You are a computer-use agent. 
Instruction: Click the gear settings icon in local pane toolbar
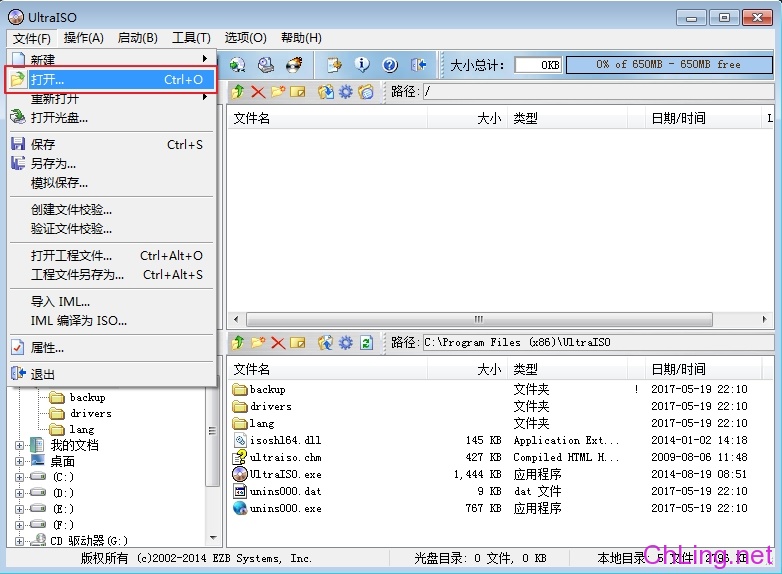pos(346,343)
